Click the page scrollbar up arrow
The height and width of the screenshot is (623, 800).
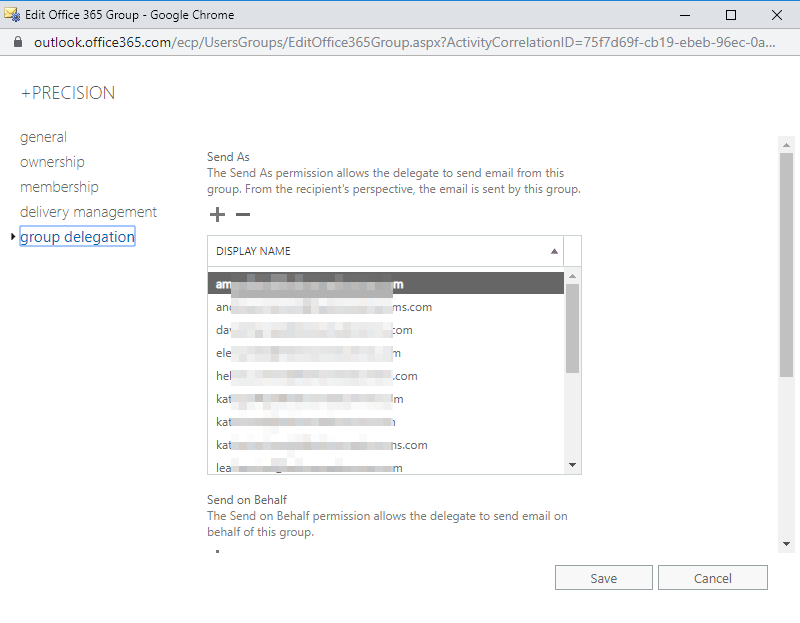[x=786, y=145]
